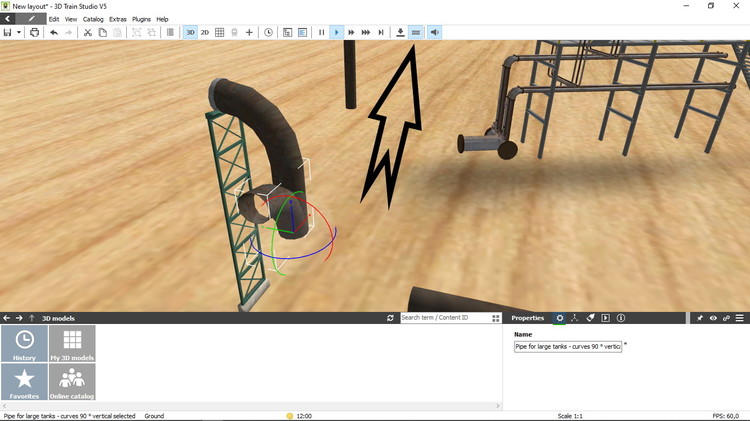
Task: Click the Name input field
Action: pyautogui.click(x=567, y=346)
